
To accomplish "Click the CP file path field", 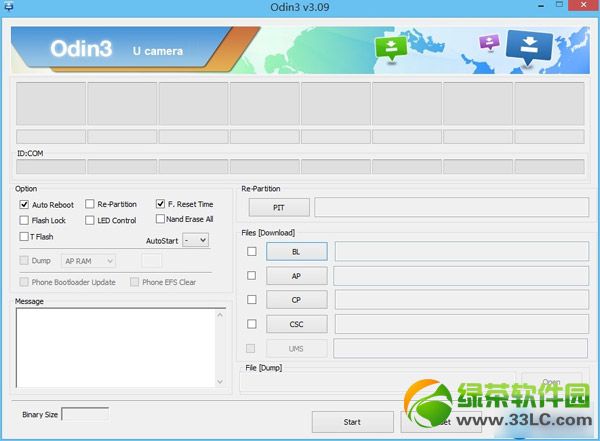I will (x=462, y=300).
